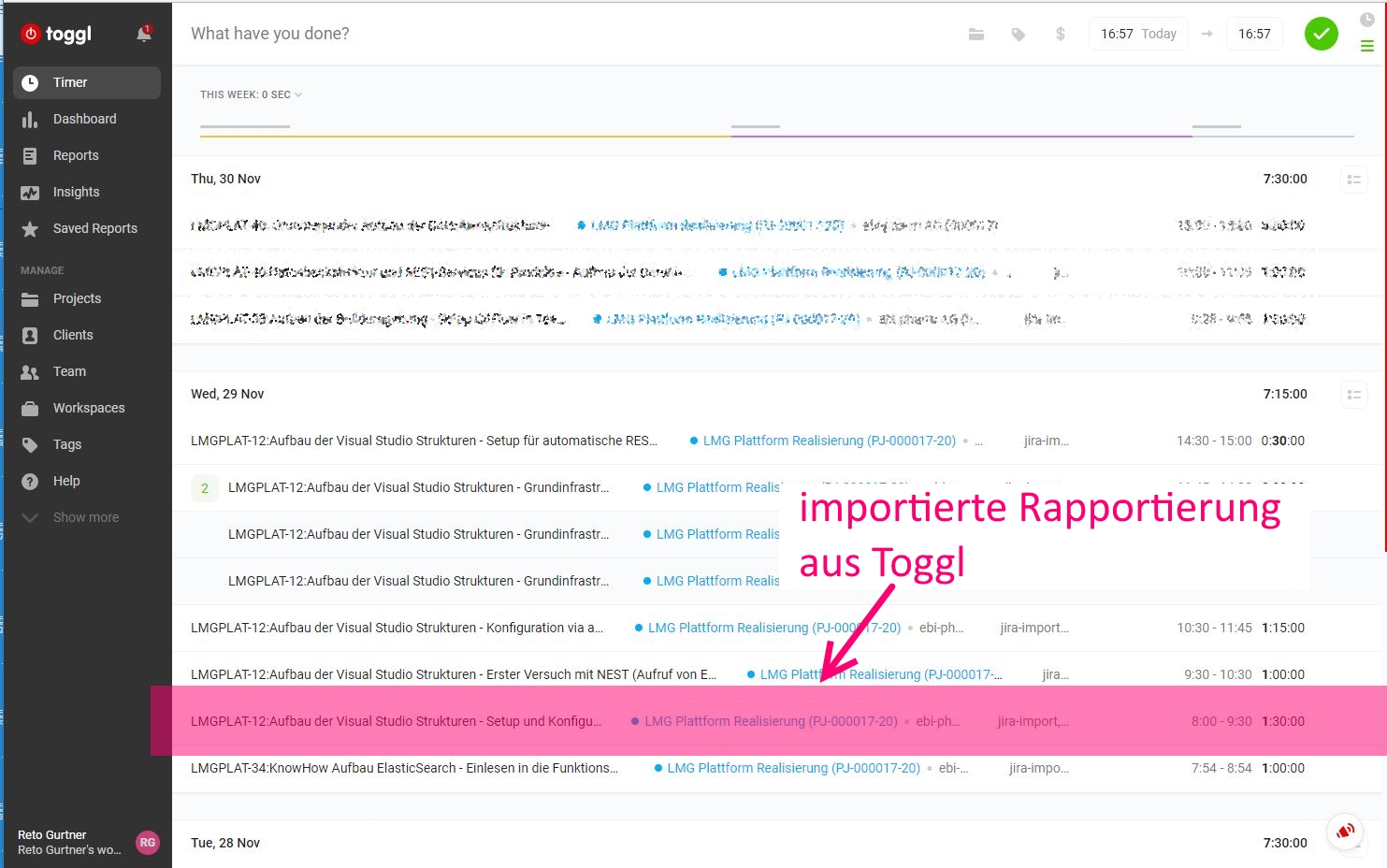Edit time range 7:54 - 8:54
This screenshot has width=1387, height=868.
pos(1221,768)
